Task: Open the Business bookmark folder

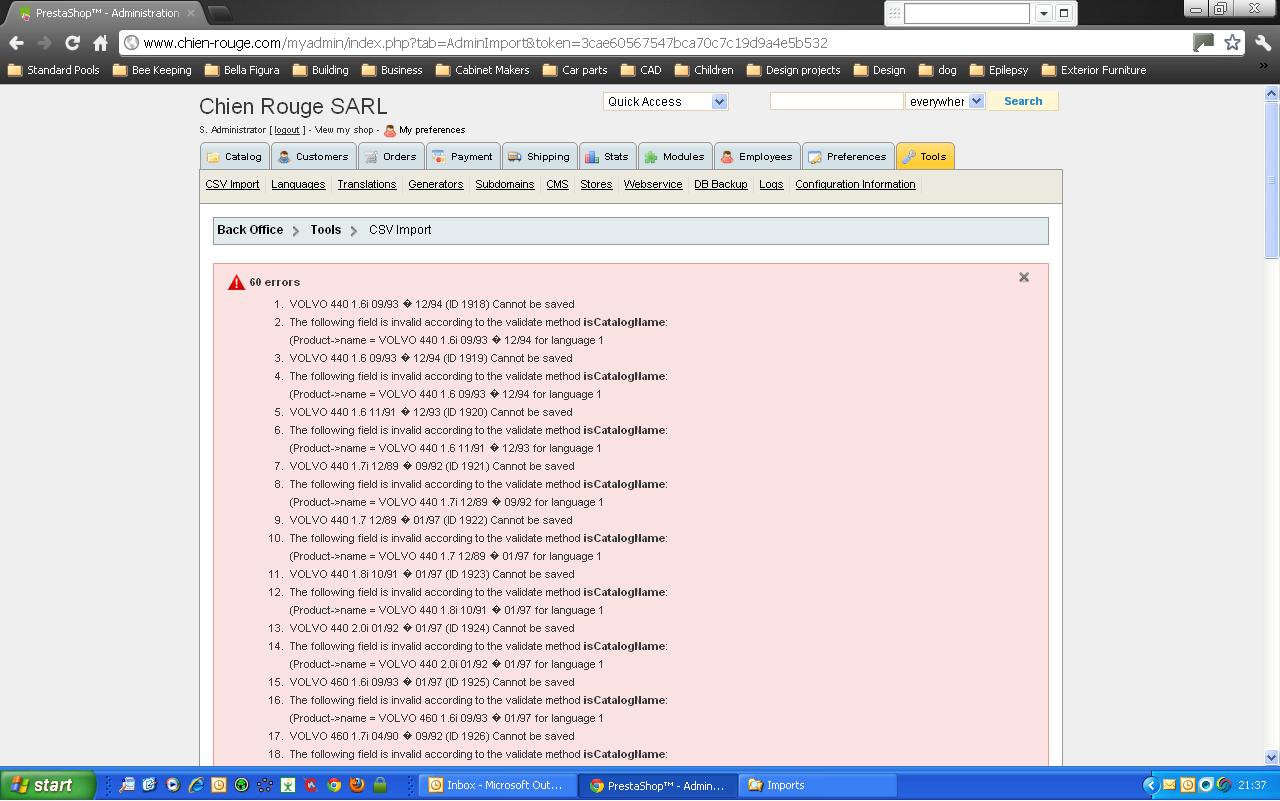Action: click(x=392, y=71)
